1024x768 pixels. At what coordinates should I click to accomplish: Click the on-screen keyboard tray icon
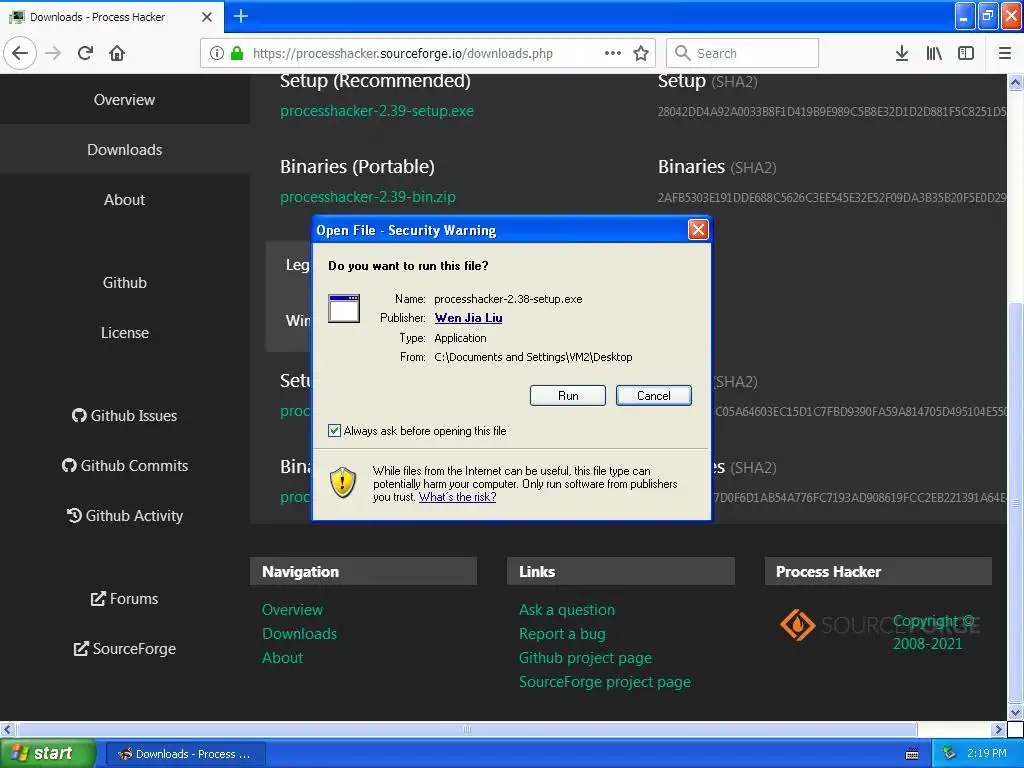(912, 754)
